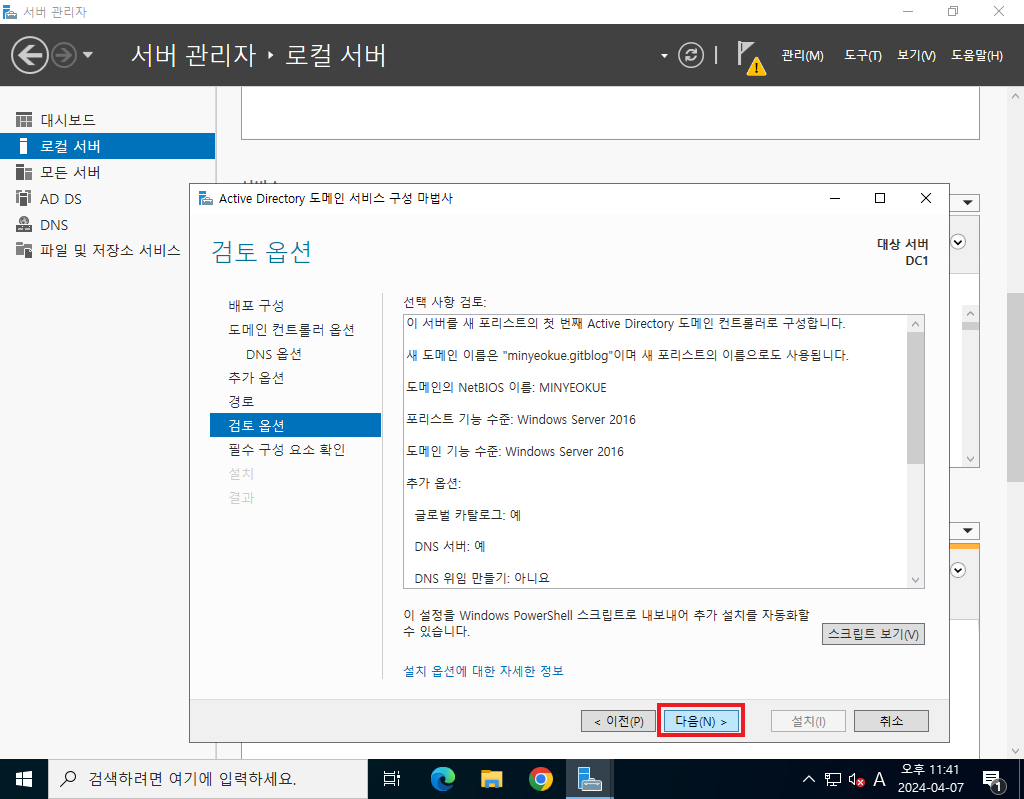
Task: Click the 도메인 기능 수준 line
Action: click(515, 451)
